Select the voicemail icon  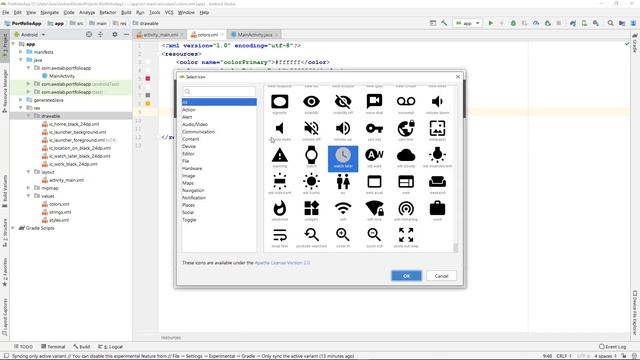pos(406,102)
